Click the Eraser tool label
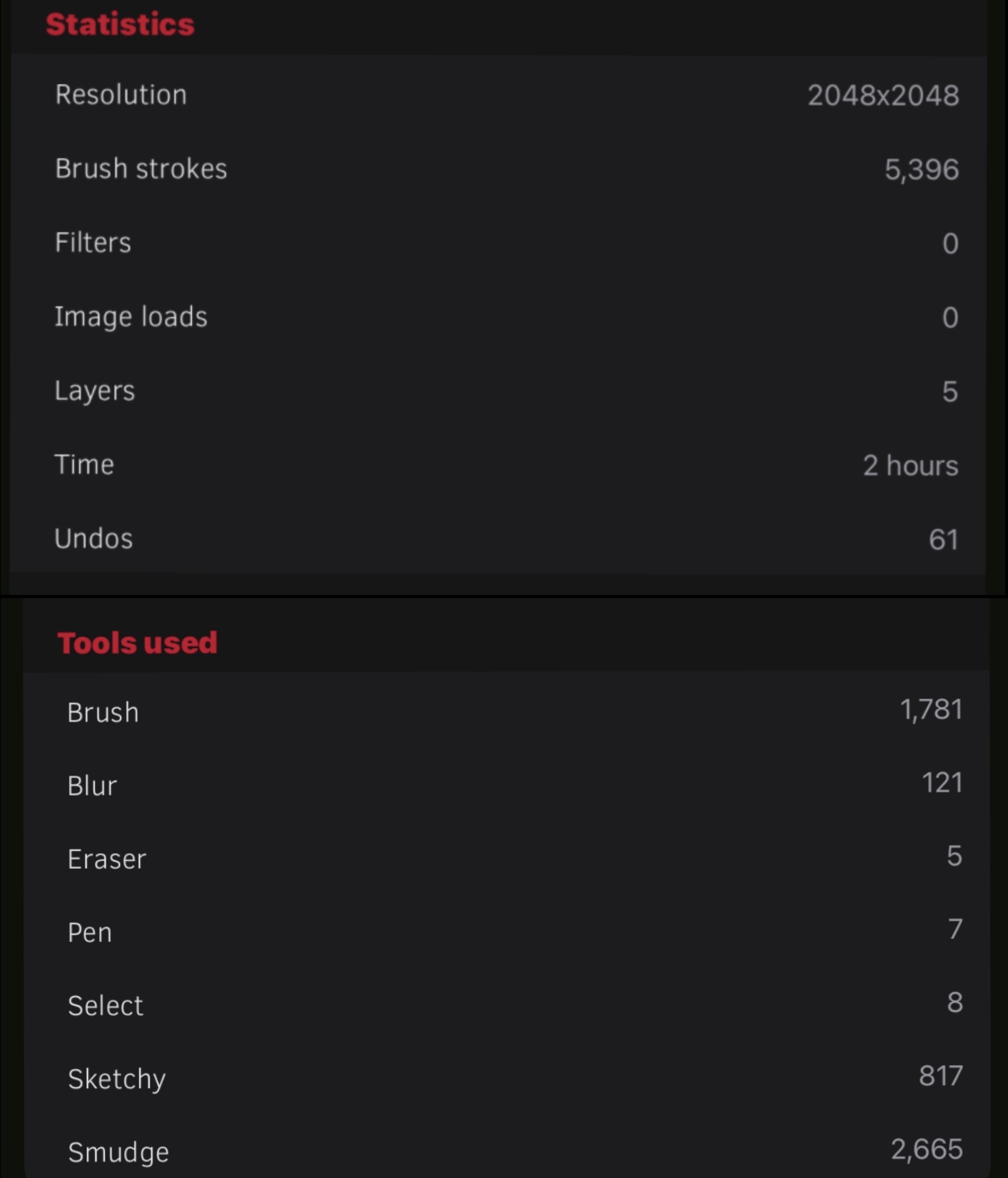 pyautogui.click(x=107, y=860)
